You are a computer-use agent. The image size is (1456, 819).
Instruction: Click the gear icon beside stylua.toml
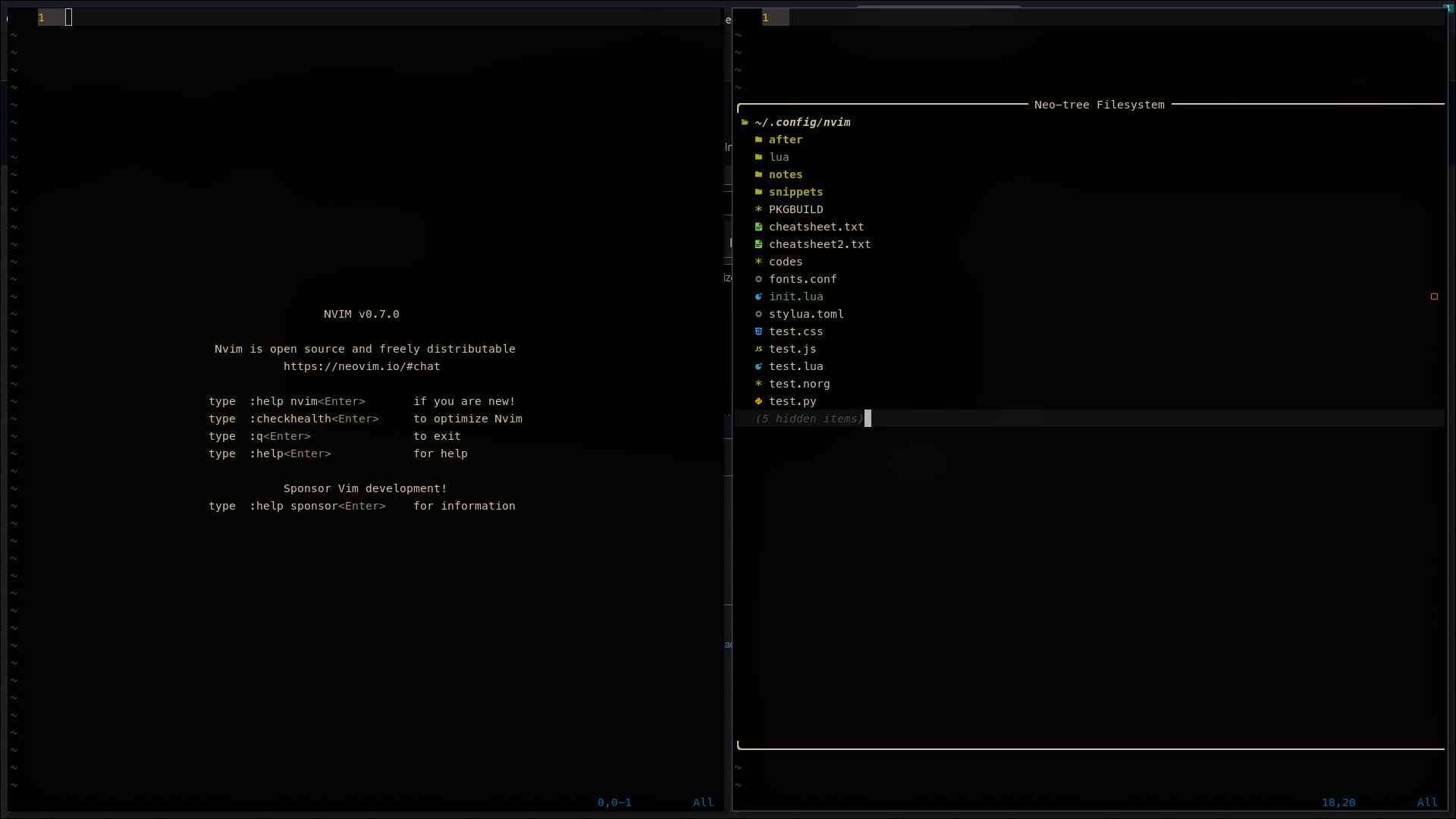759,314
